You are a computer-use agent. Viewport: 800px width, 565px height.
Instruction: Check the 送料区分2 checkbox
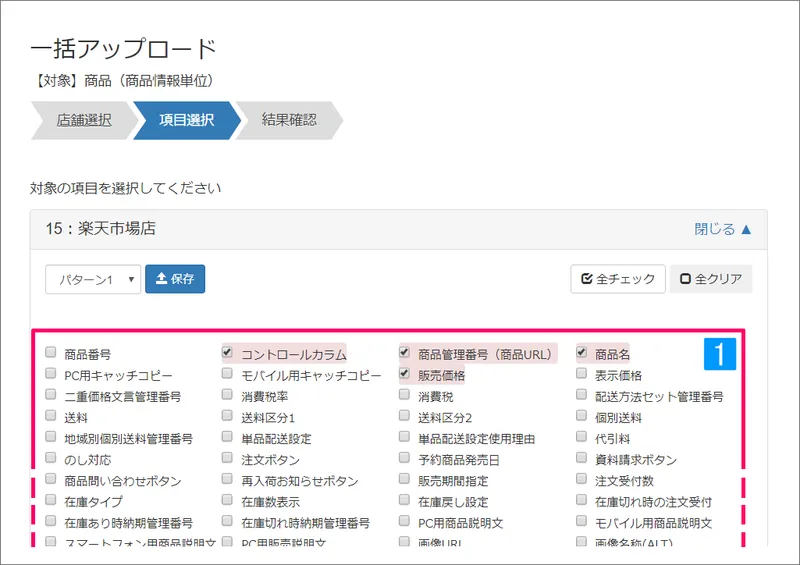404,415
